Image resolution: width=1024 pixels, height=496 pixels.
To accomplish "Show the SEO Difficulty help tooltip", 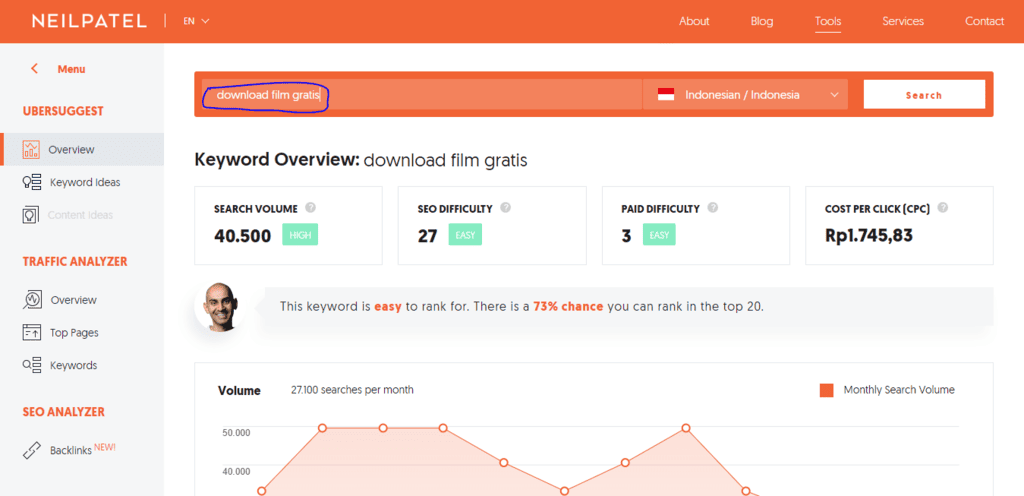I will point(505,208).
